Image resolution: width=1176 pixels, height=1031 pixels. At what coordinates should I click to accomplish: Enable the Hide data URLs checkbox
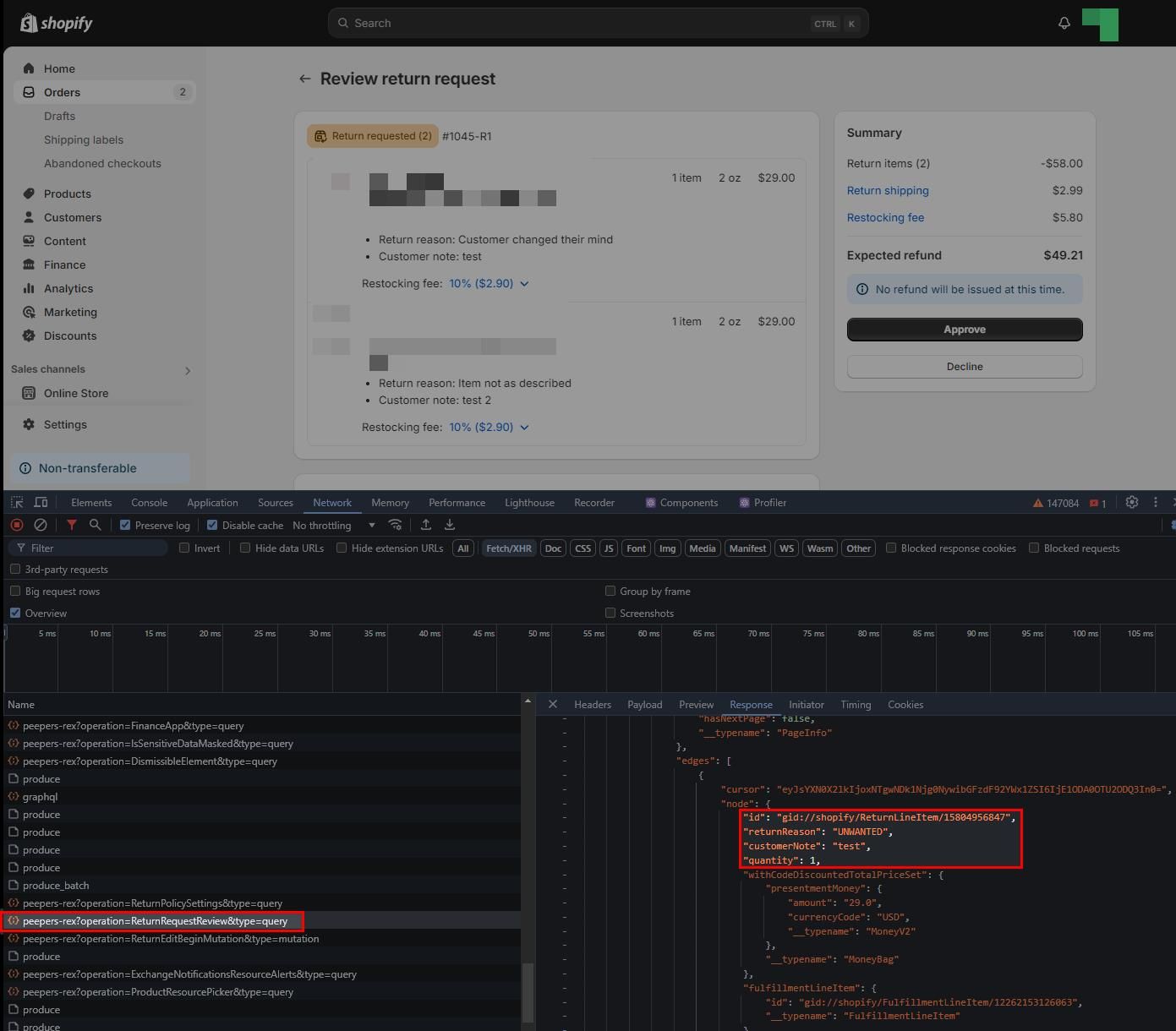point(245,548)
